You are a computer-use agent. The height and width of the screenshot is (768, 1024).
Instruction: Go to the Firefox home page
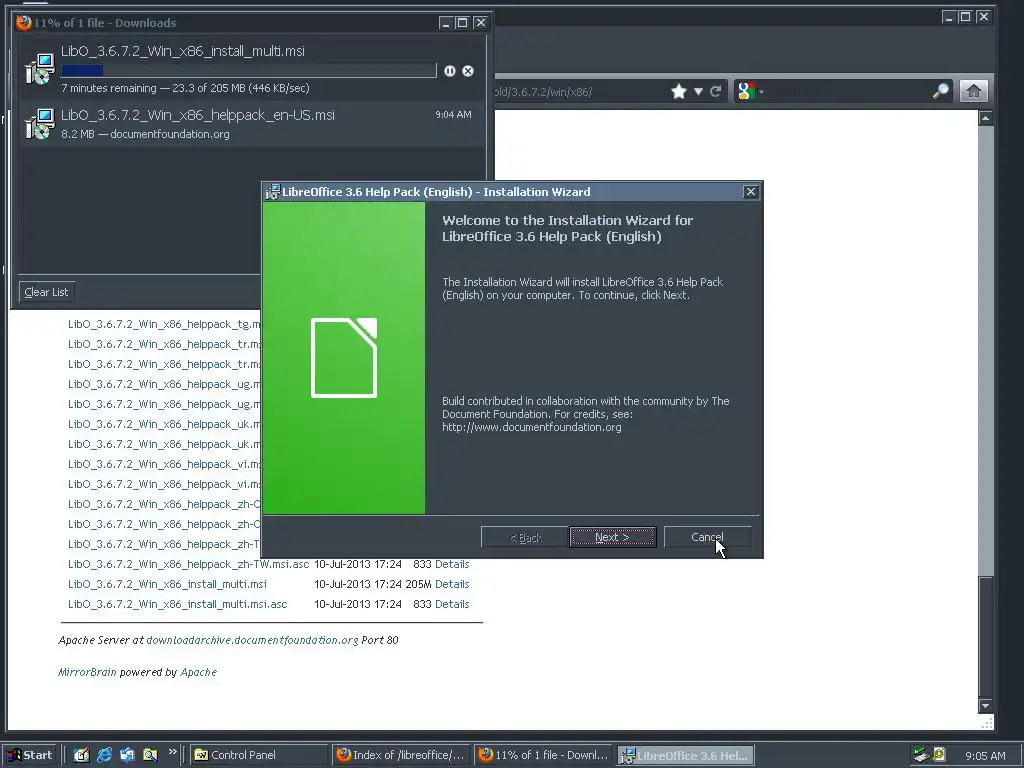(973, 91)
